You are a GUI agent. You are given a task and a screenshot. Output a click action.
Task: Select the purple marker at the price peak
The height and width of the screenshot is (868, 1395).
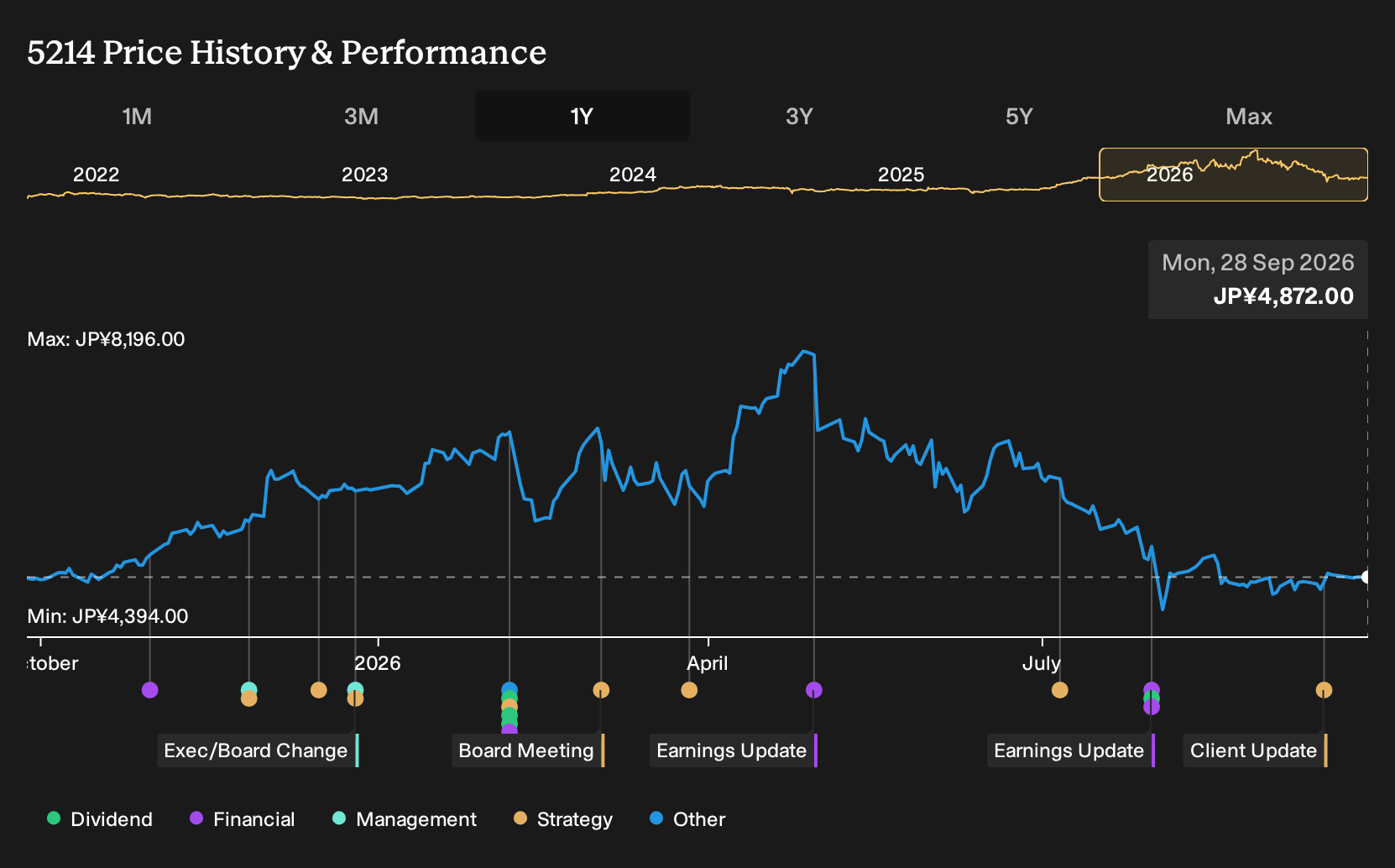coord(813,690)
